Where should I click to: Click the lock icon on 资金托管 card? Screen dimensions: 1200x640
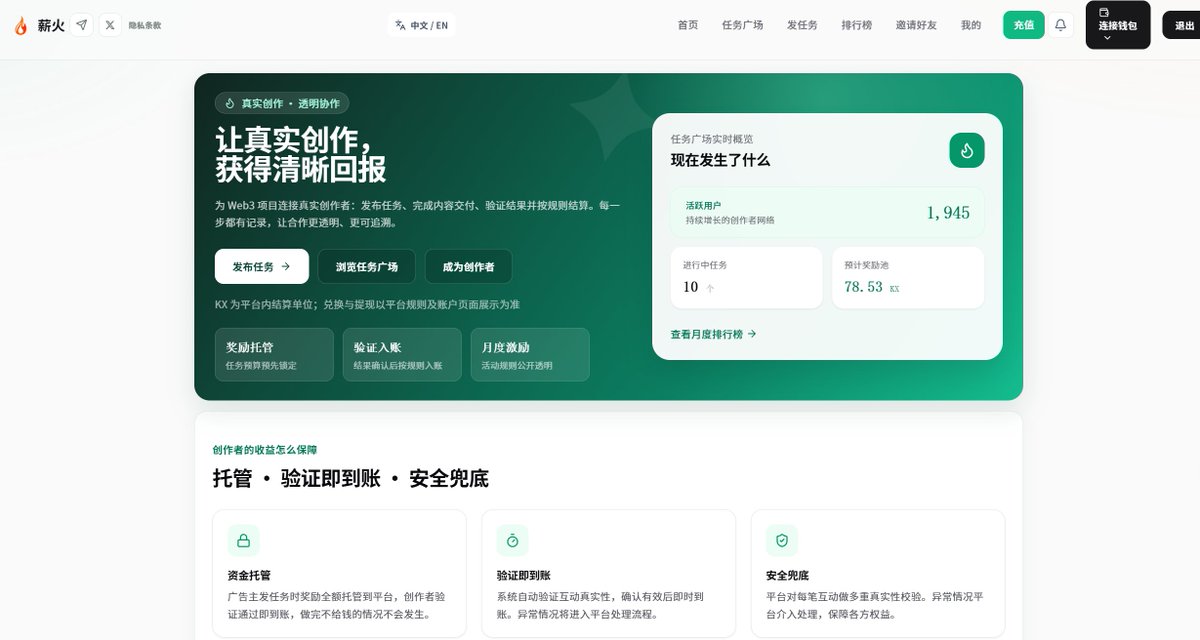[x=243, y=540]
